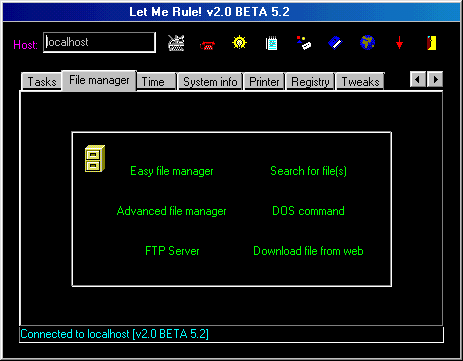Open the Time tab
This screenshot has width=463, height=361.
pyautogui.click(x=156, y=82)
